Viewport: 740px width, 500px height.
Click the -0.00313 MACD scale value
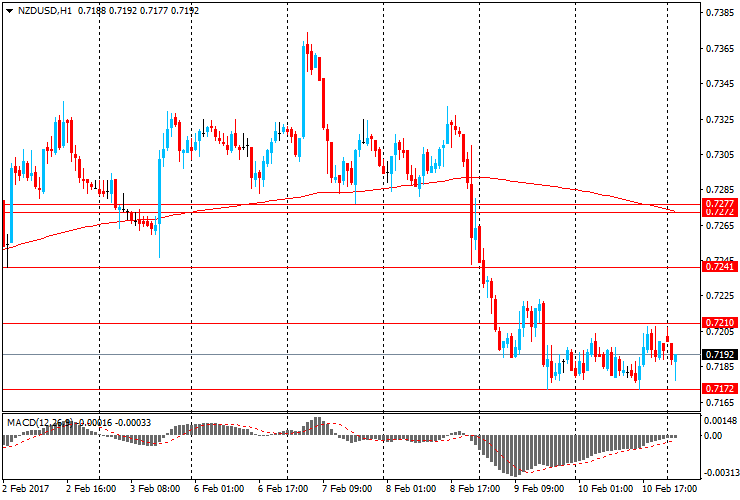pos(718,475)
